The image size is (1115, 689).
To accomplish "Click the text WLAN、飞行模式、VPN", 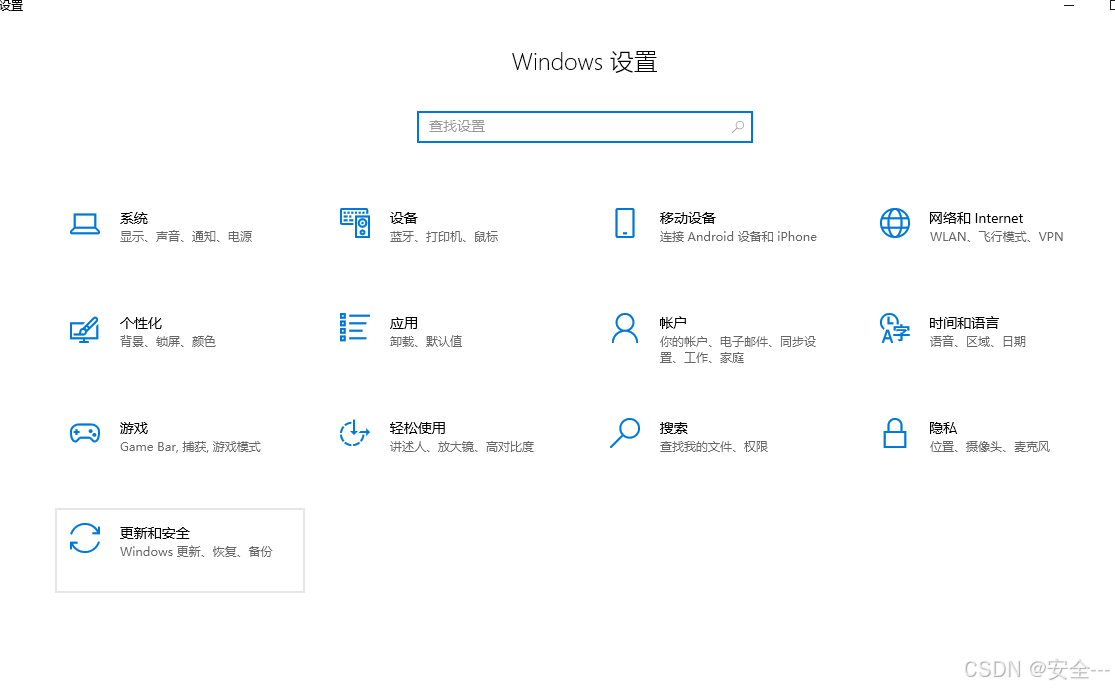I will click(996, 237).
